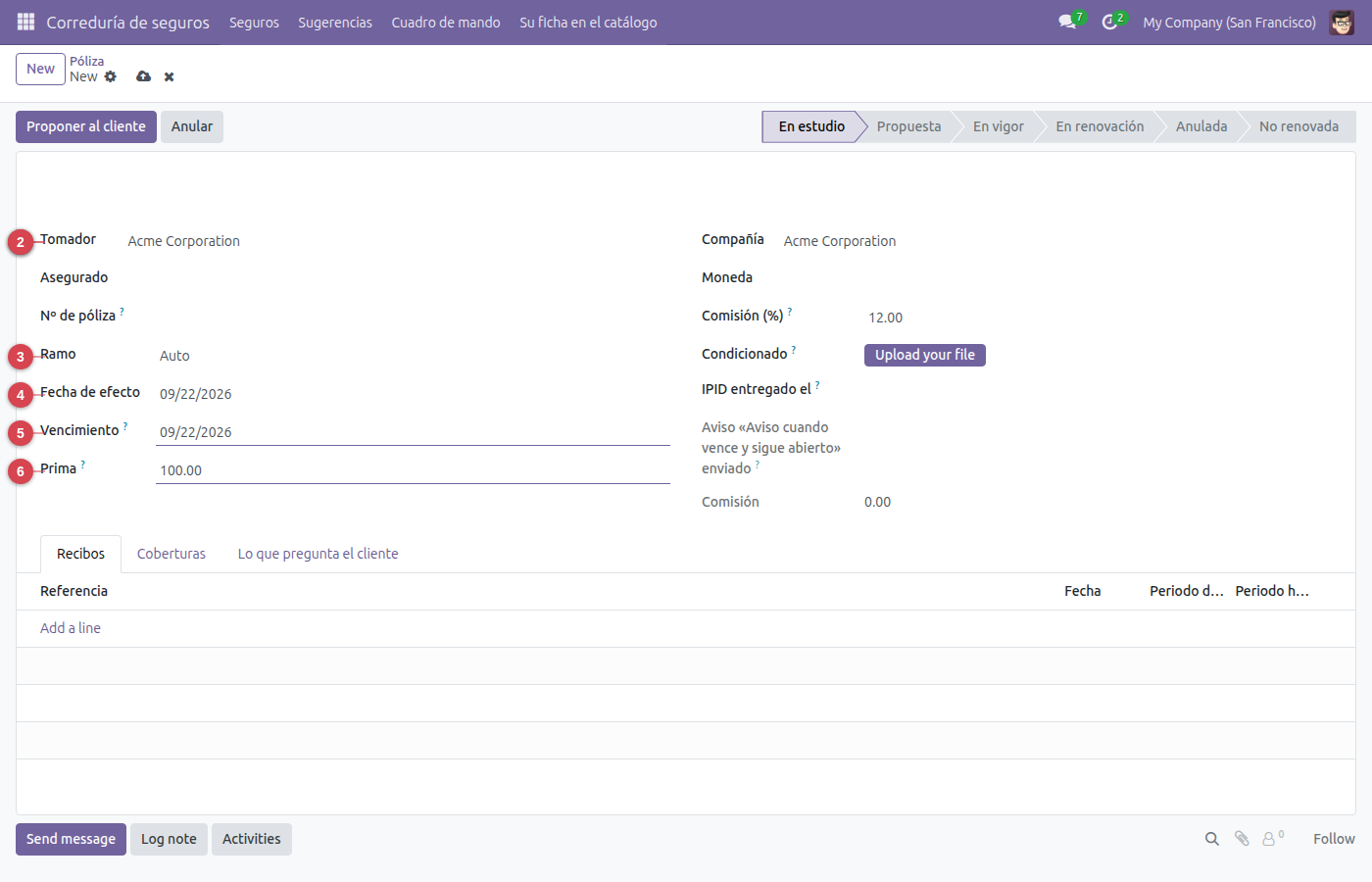
Task: Open Su ficha en el catálogo menu
Action: [x=588, y=22]
